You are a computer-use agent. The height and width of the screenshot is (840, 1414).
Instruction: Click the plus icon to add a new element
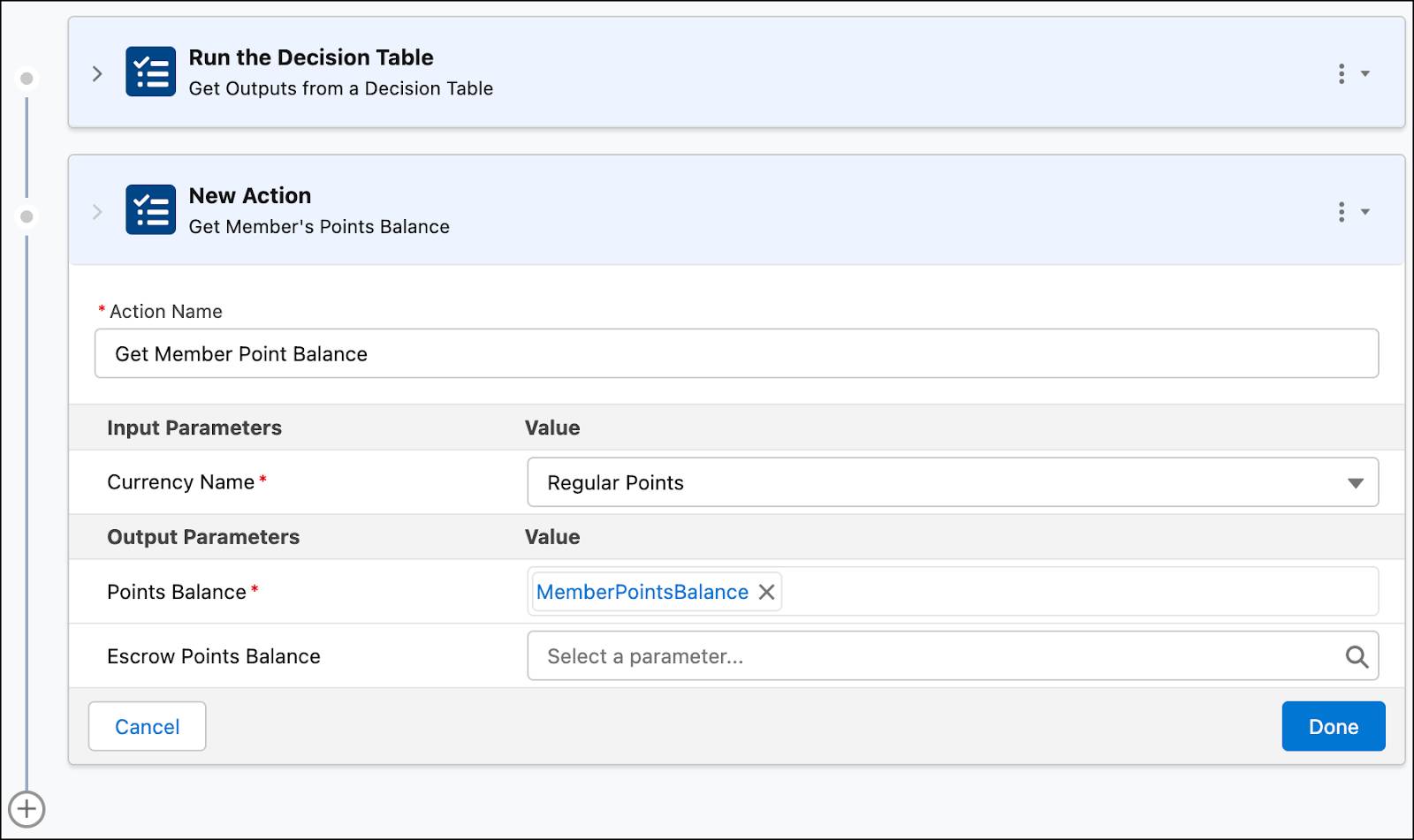click(28, 808)
